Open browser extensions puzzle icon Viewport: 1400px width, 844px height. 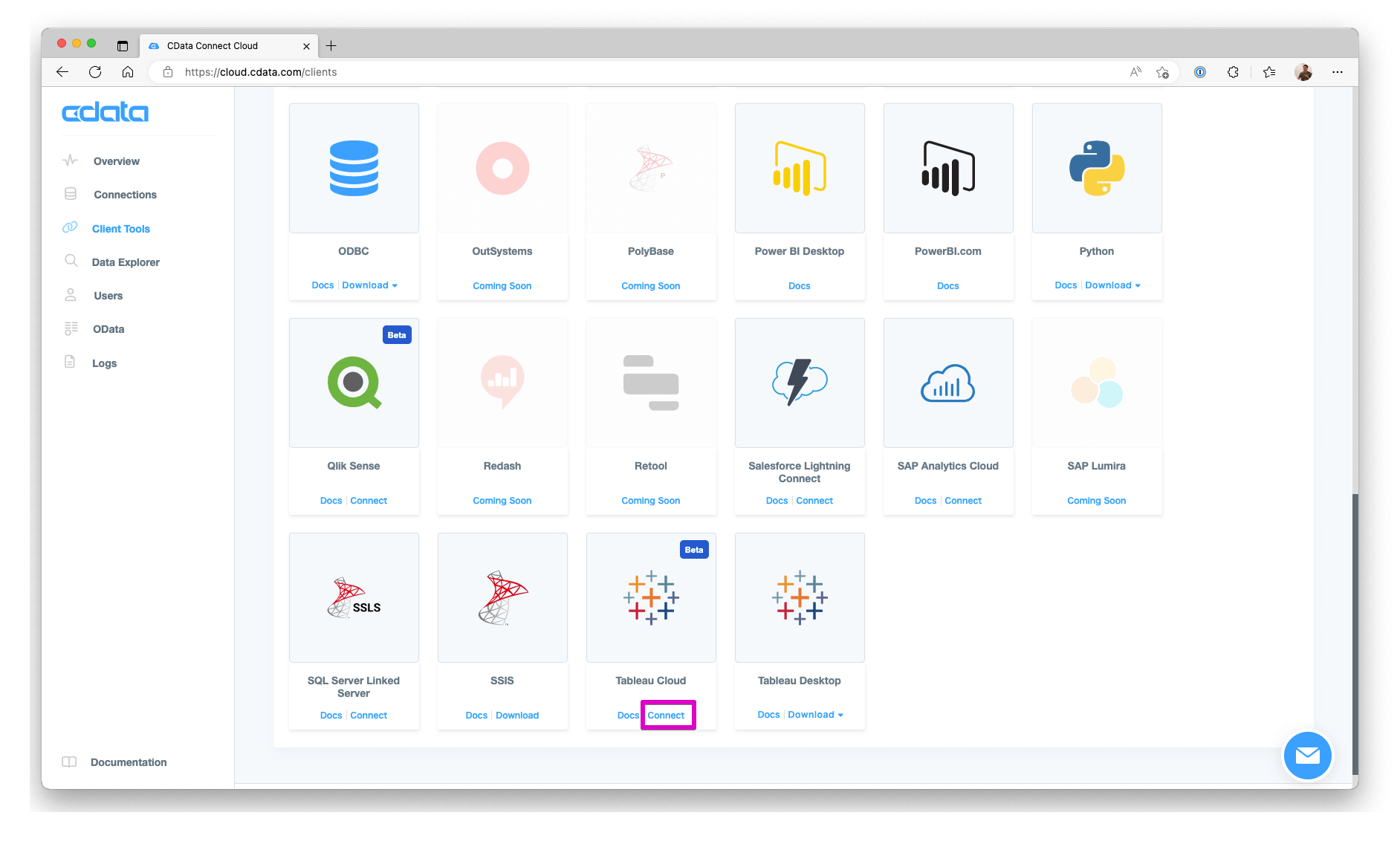tap(1233, 72)
